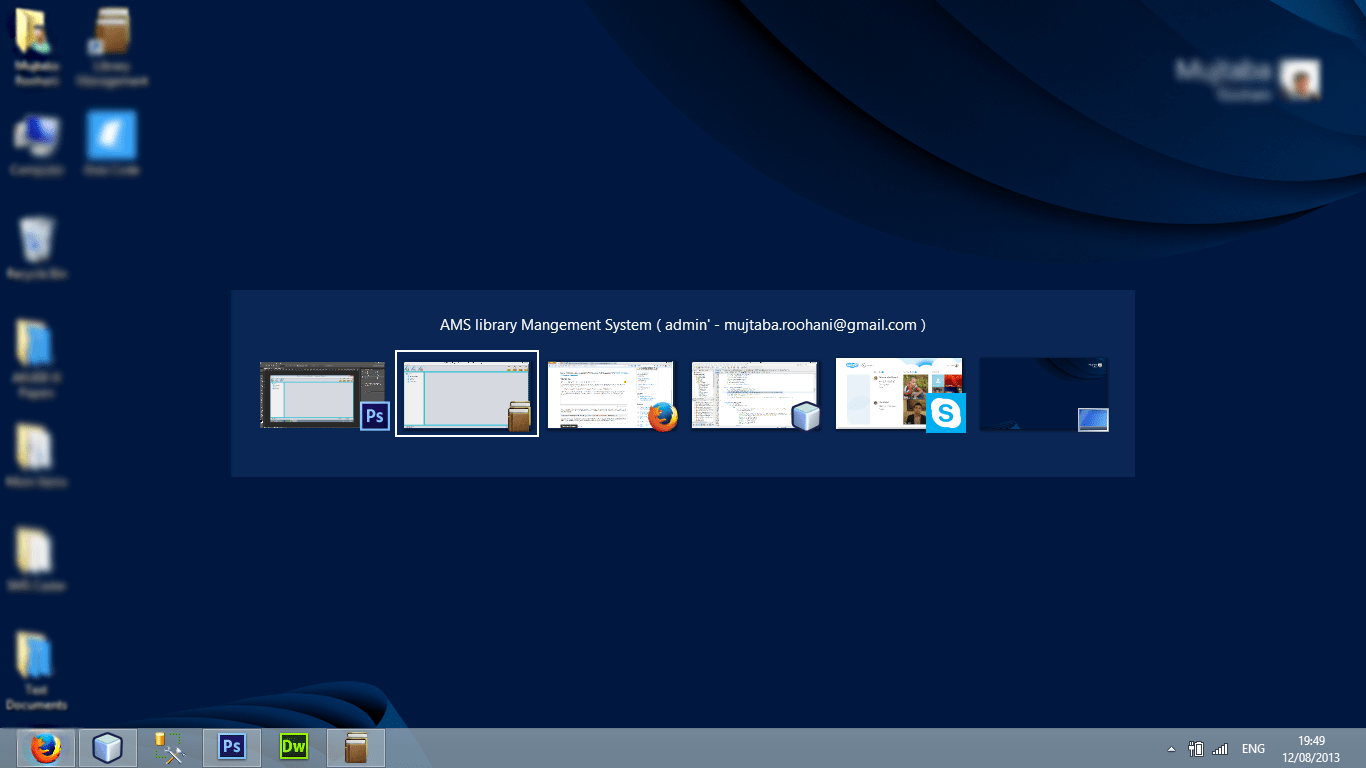Screen dimensions: 1366x768
Task: Open the database tools taskbar icon
Action: (x=170, y=748)
